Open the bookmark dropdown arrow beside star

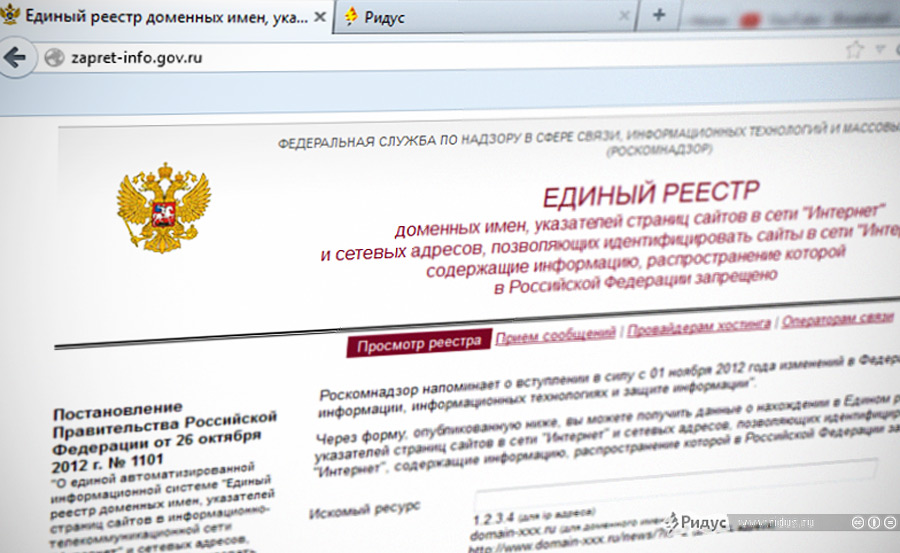pos(879,51)
